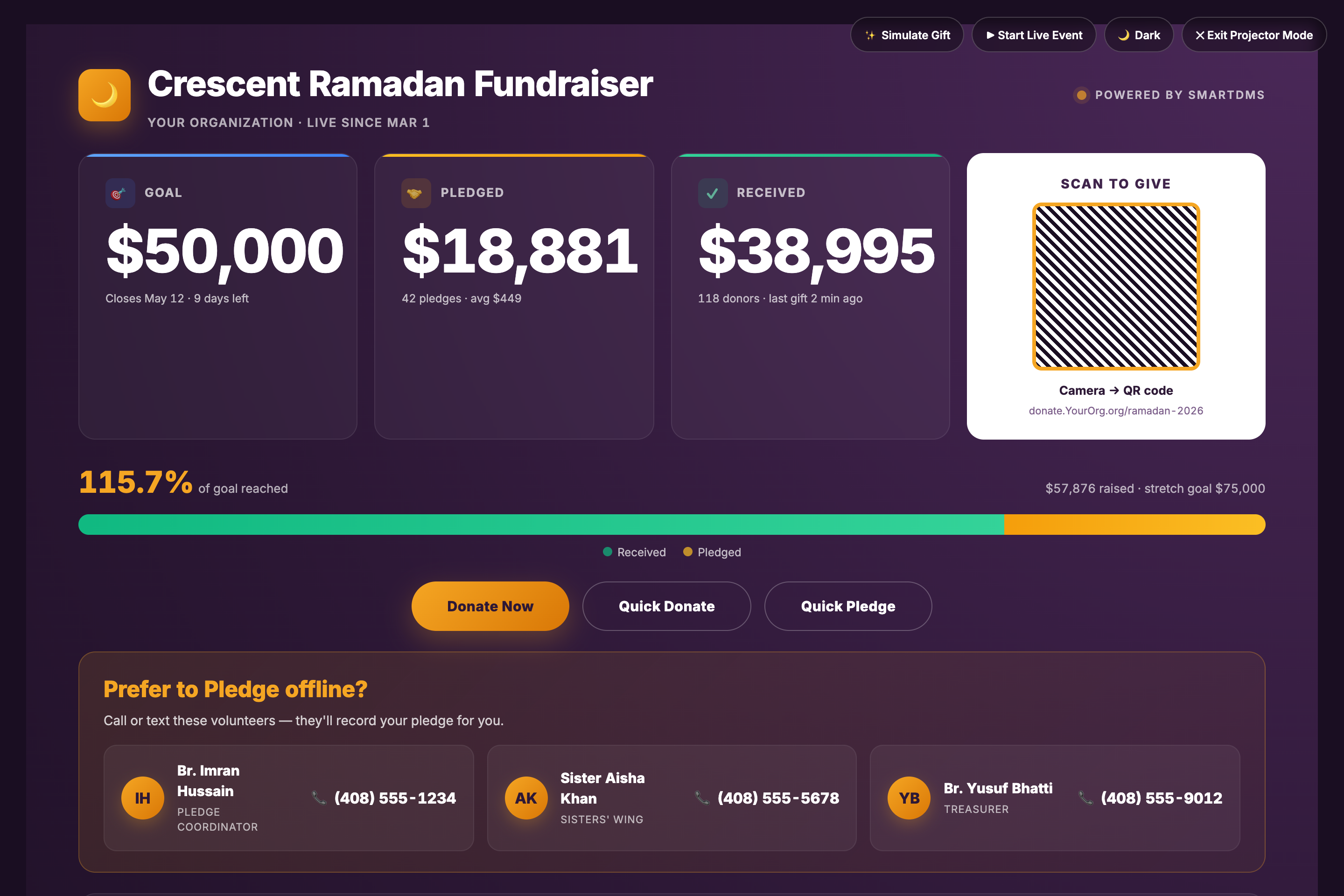Click the green Received portion of progress bar
This screenshot has width=1344, height=896.
(541, 525)
